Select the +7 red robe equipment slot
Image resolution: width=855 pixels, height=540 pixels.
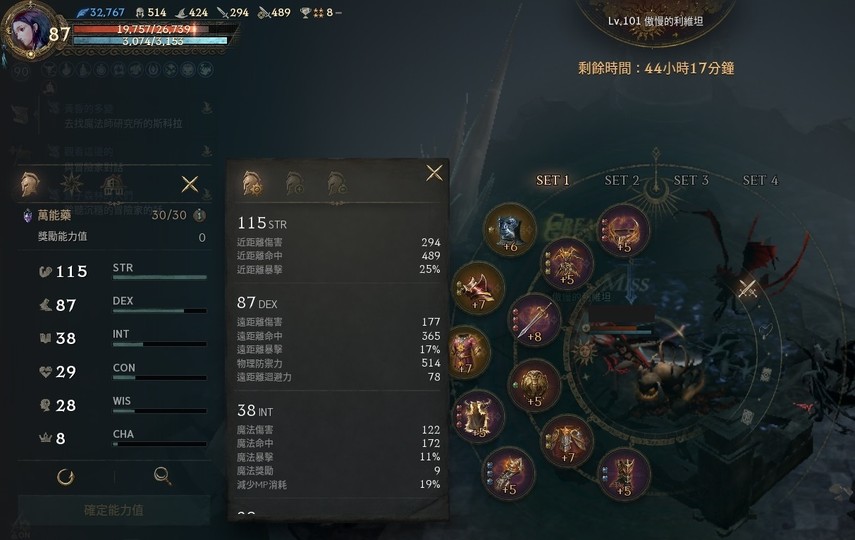468,352
